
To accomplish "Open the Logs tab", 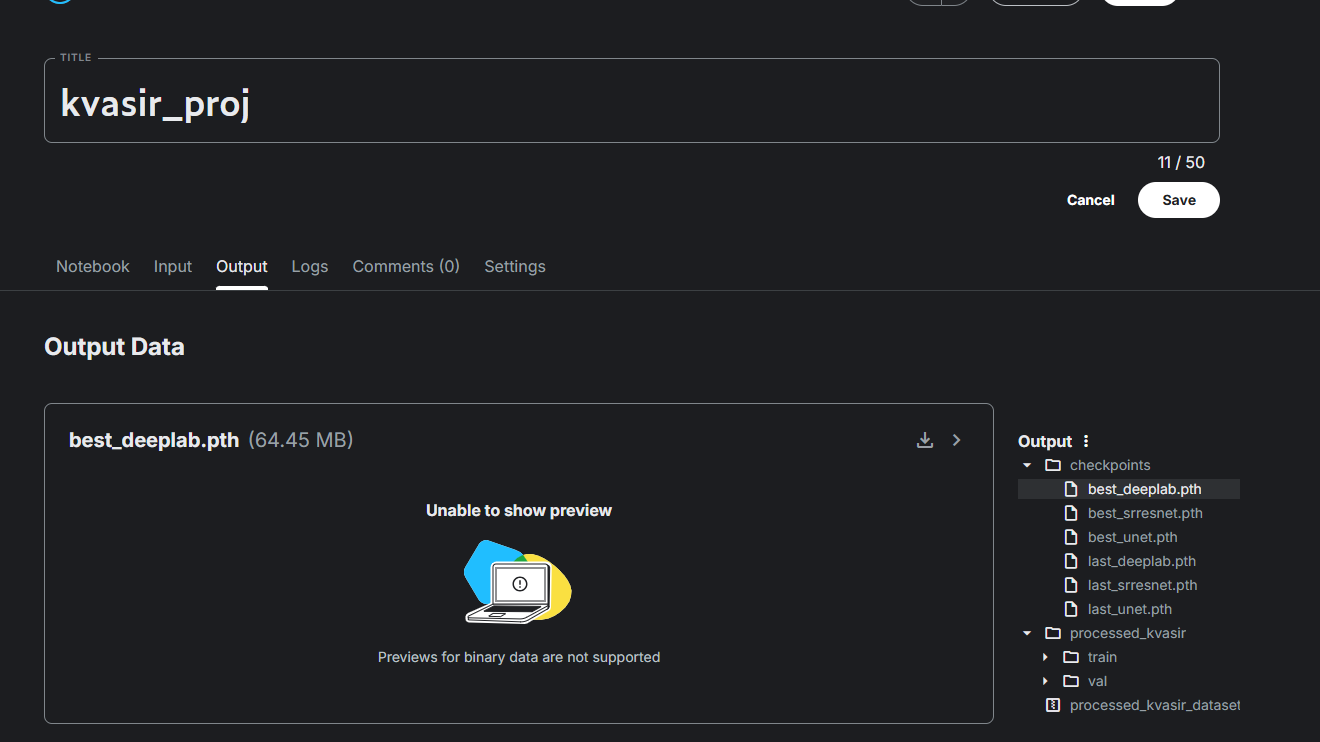I will click(x=310, y=266).
